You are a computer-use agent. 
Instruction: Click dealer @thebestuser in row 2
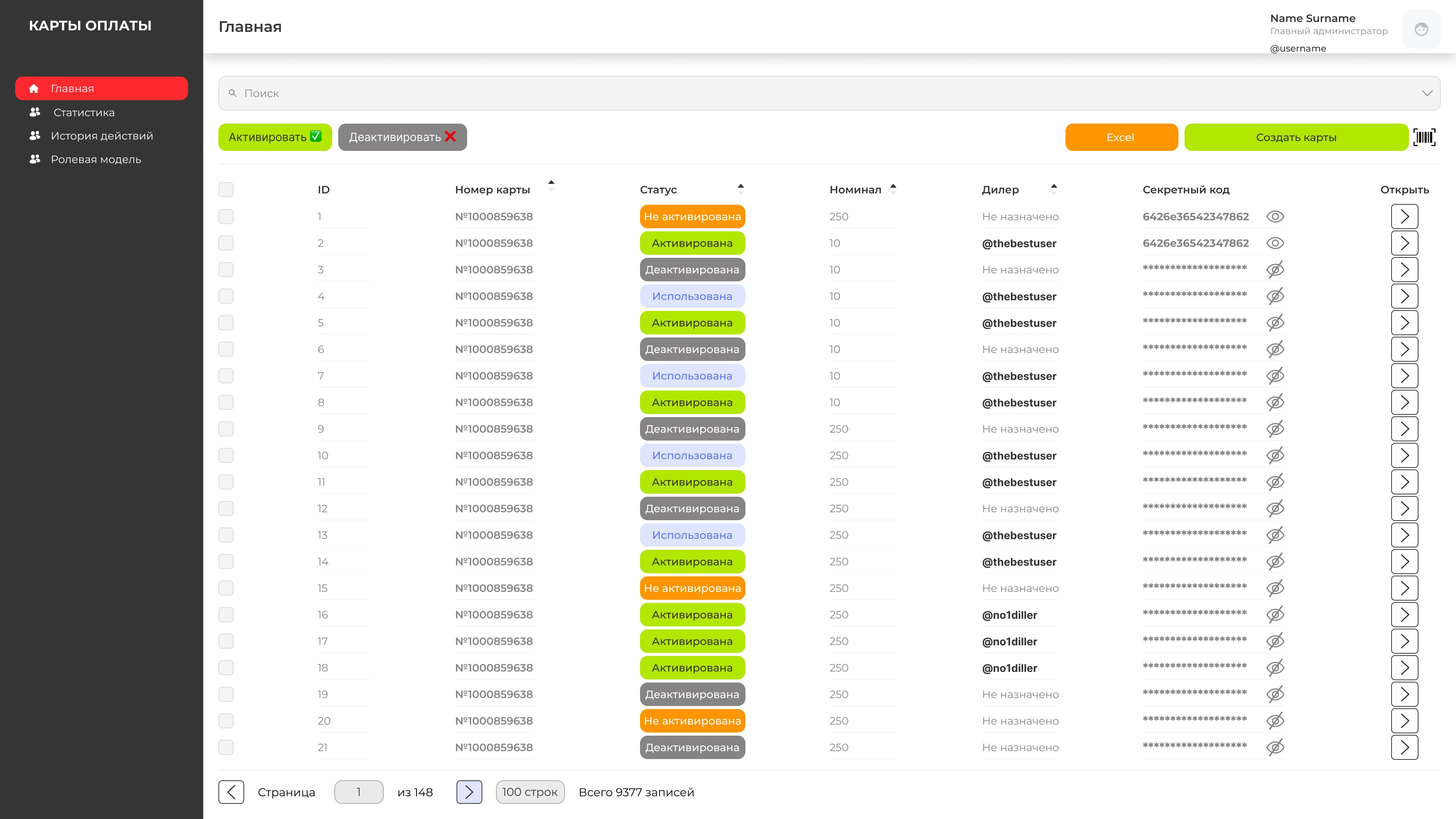1019,243
